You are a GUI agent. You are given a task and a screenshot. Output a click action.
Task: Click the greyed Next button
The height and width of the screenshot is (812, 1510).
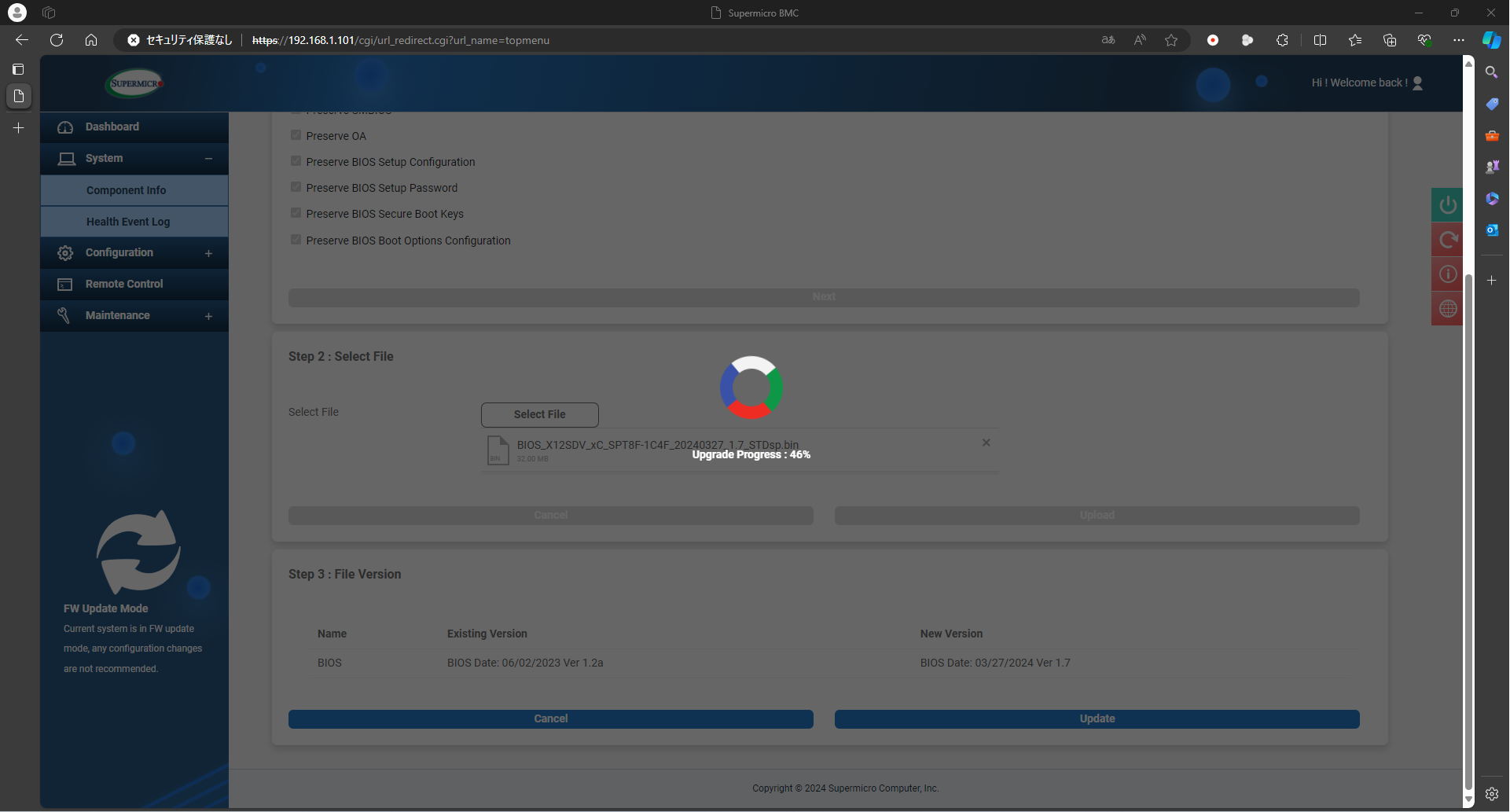[x=824, y=297]
